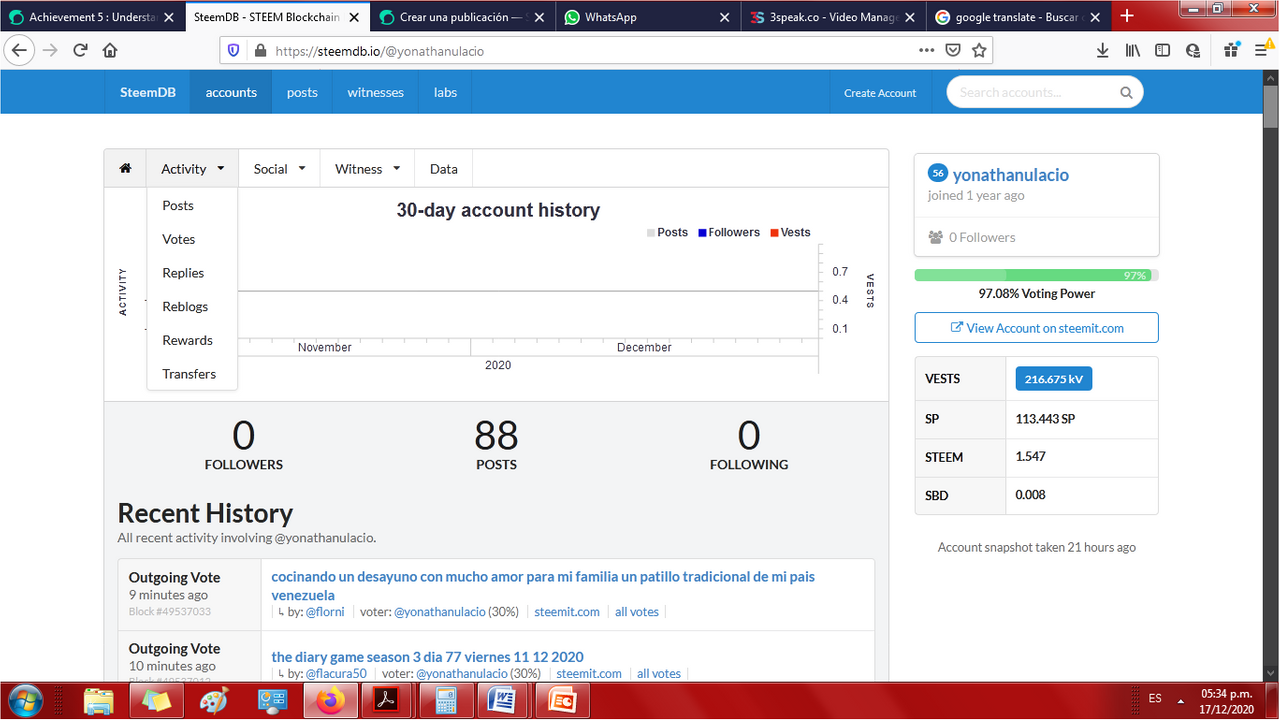Open posts in the SteemDB navbar

[x=302, y=92]
